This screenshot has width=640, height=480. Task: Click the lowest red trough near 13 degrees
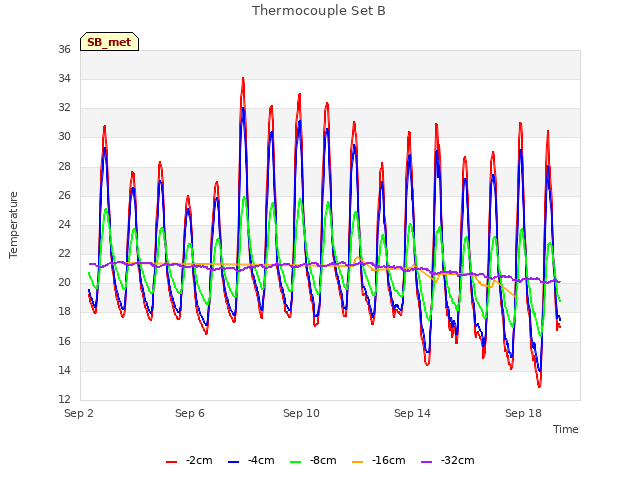[x=539, y=385]
